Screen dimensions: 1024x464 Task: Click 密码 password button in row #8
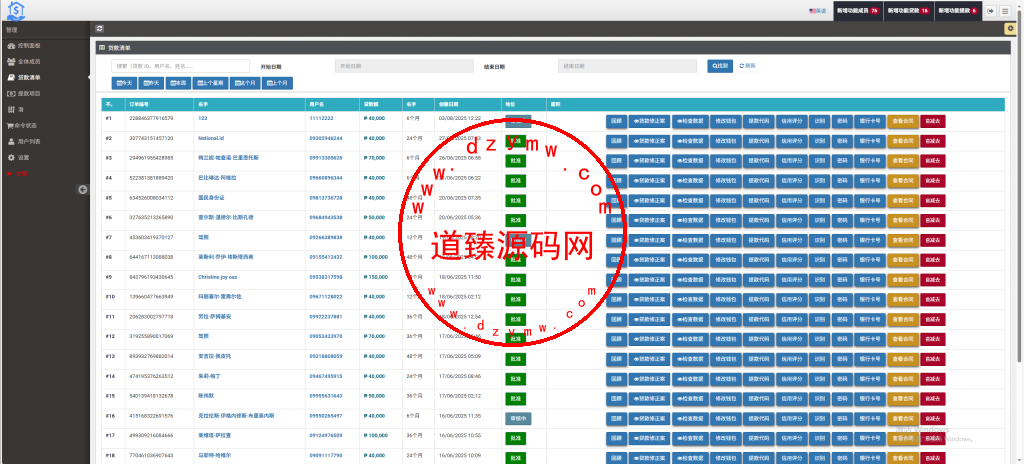[x=842, y=259]
